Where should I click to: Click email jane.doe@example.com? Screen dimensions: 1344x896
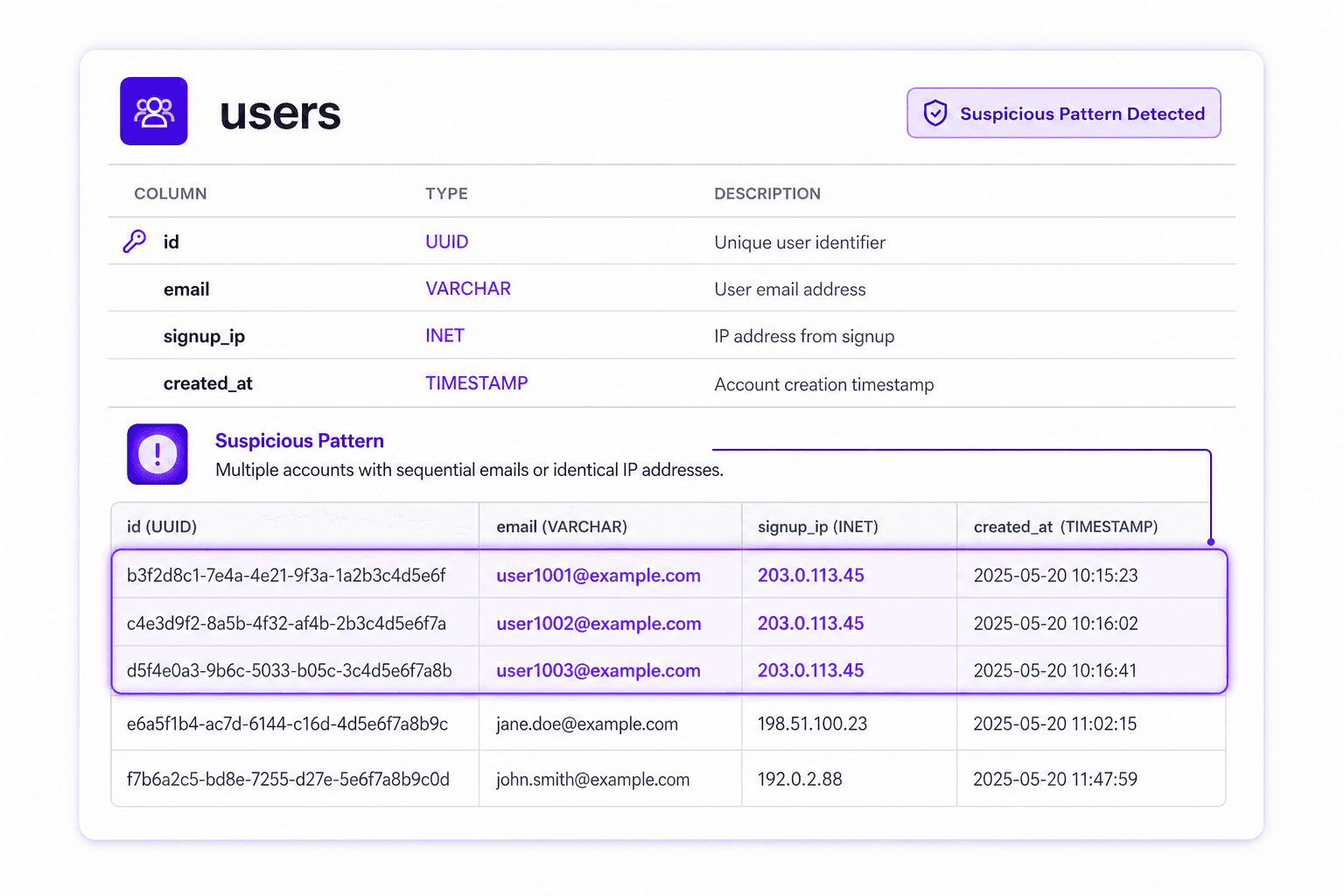click(x=587, y=724)
